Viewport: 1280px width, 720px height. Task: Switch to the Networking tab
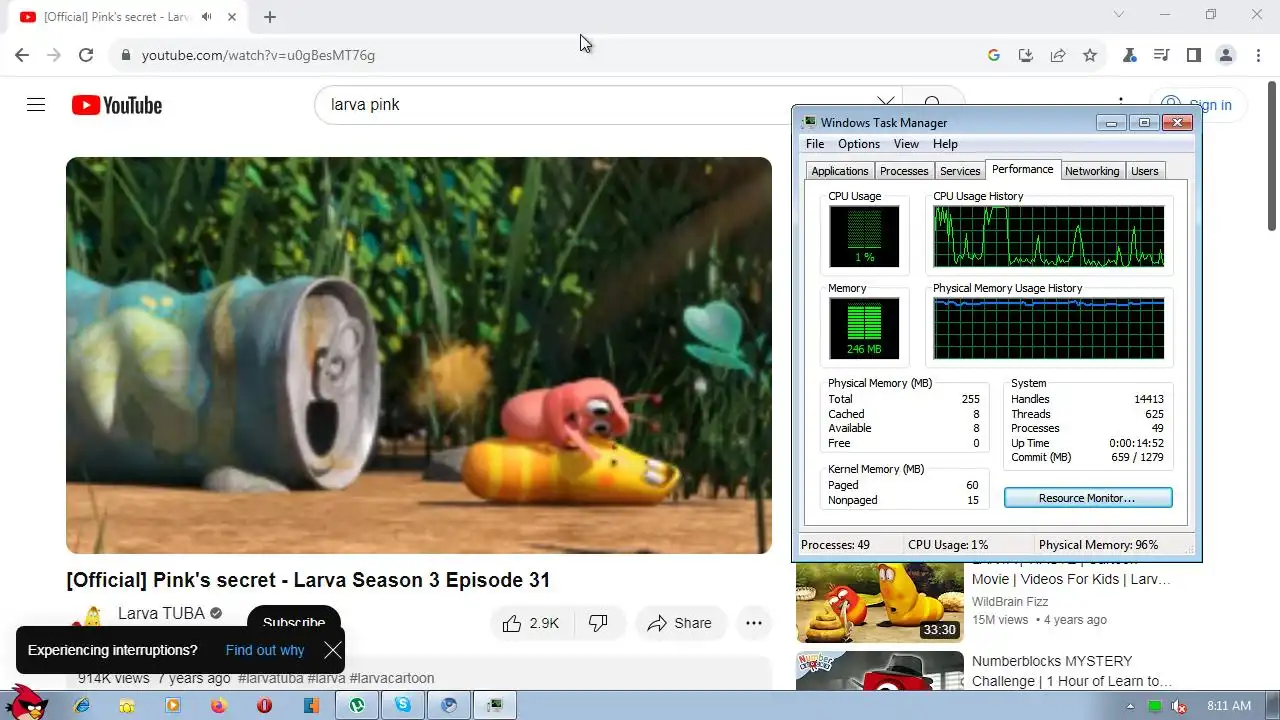(x=1092, y=171)
